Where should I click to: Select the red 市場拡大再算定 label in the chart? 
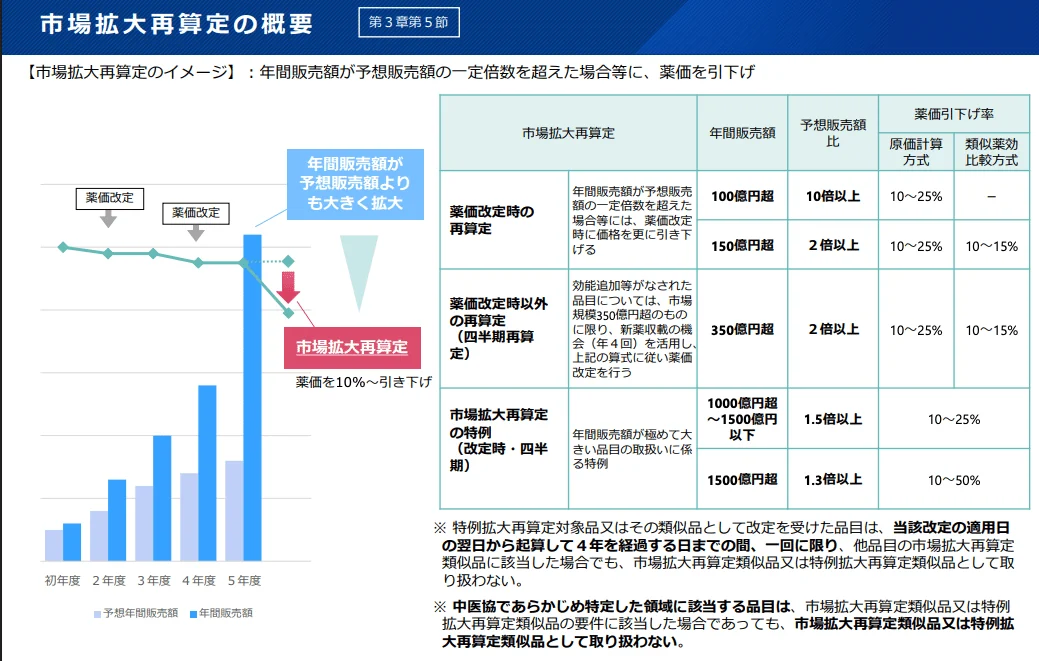352,347
